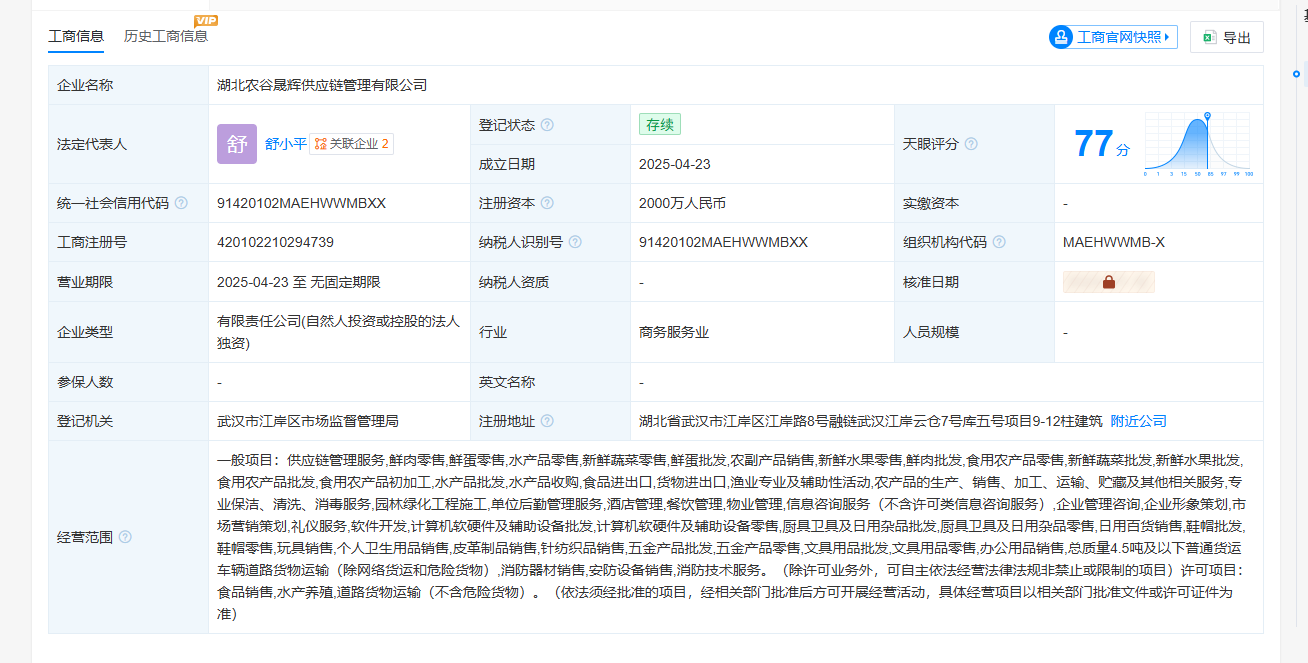
Task: Open the 历史工商信息 VIP tab
Action: (x=166, y=37)
